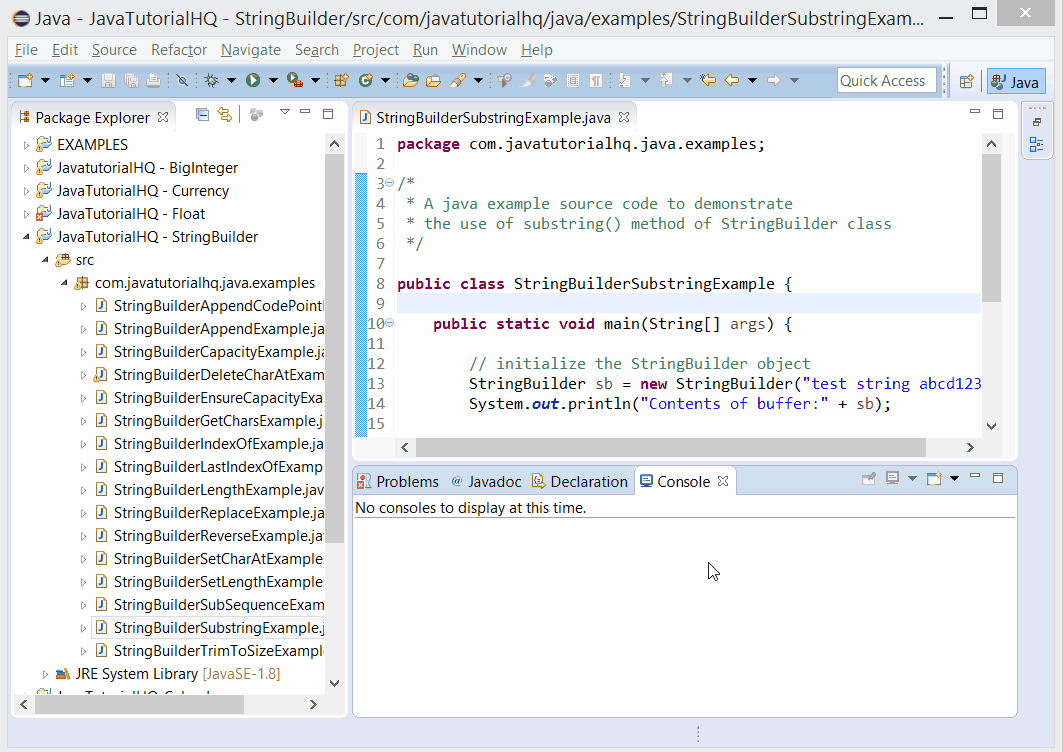Toggle Link with Editor in Package Explorer

tap(224, 116)
